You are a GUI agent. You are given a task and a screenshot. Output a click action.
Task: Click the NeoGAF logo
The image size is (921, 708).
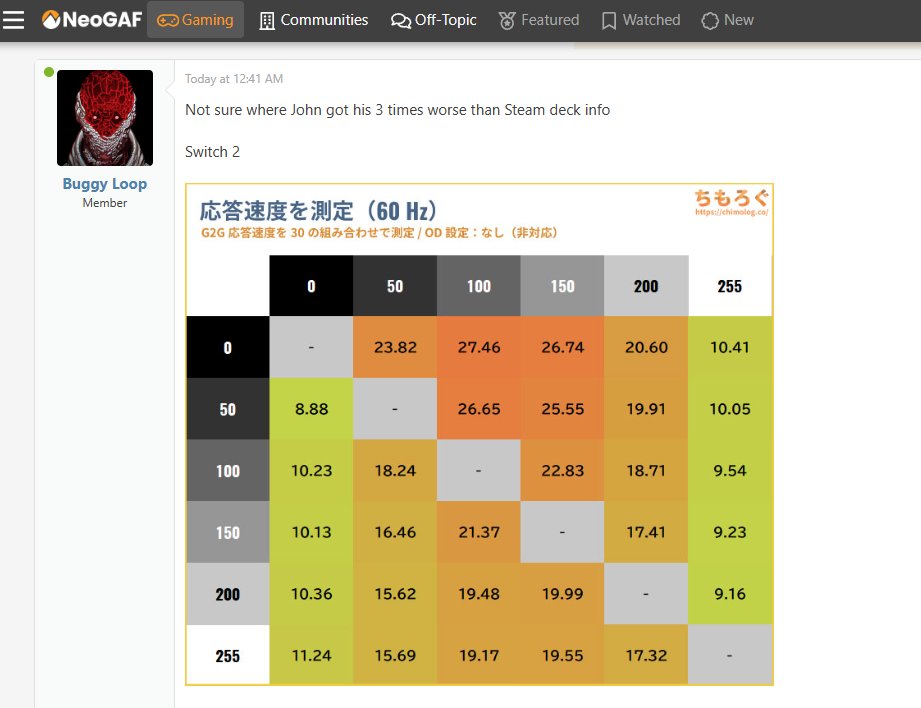pyautogui.click(x=92, y=20)
